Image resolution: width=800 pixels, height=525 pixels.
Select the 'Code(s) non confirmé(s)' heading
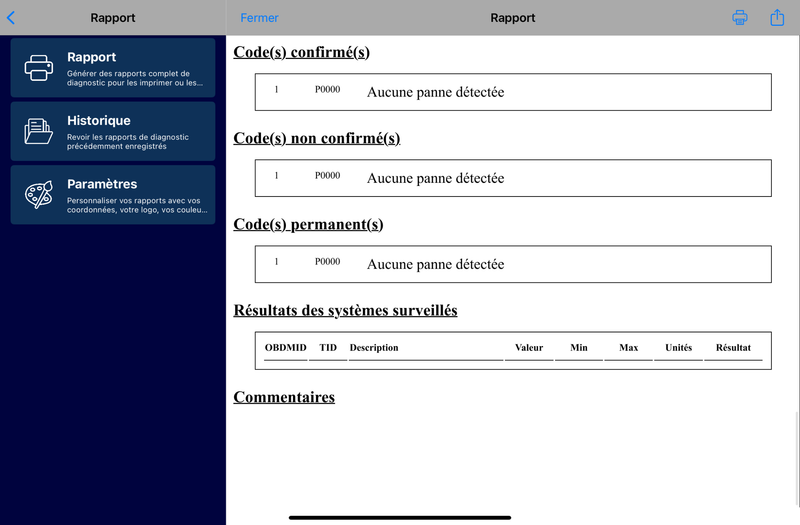(x=317, y=138)
